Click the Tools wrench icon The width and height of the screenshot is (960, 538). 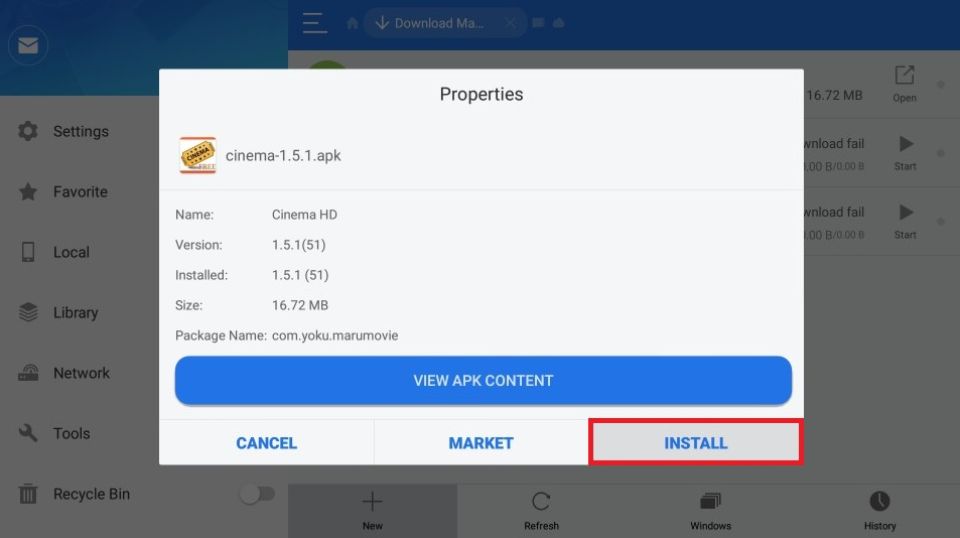[28, 433]
